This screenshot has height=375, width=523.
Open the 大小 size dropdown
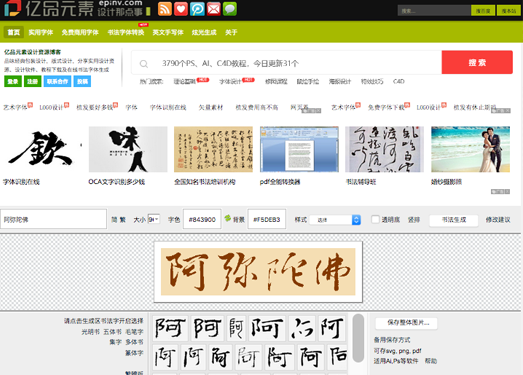(154, 219)
